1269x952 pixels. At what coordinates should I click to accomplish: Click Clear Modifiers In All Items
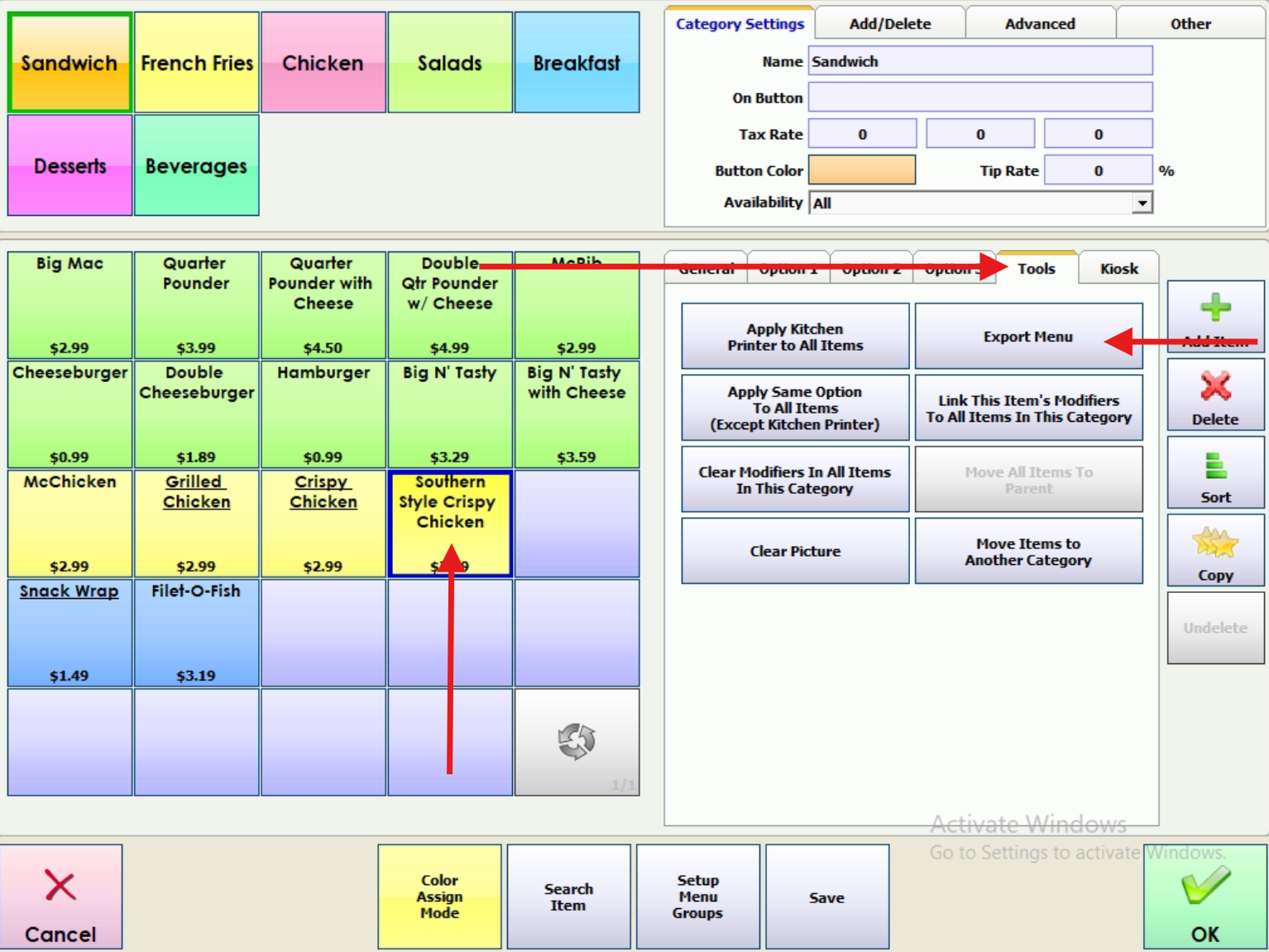point(795,480)
